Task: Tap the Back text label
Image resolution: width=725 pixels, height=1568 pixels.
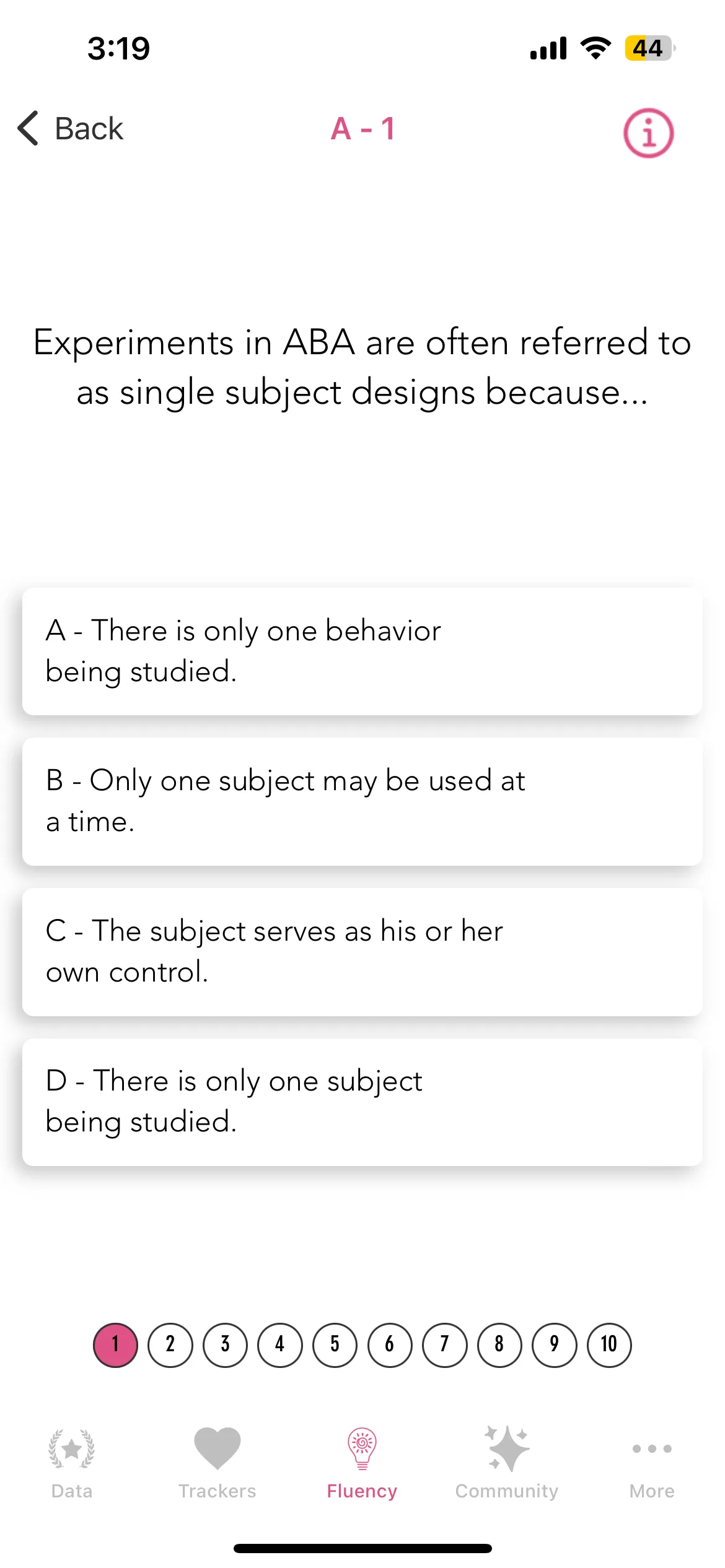Action: [x=89, y=129]
